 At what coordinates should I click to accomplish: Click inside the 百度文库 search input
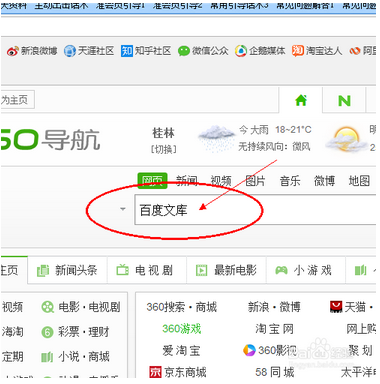pyautogui.click(x=255, y=210)
